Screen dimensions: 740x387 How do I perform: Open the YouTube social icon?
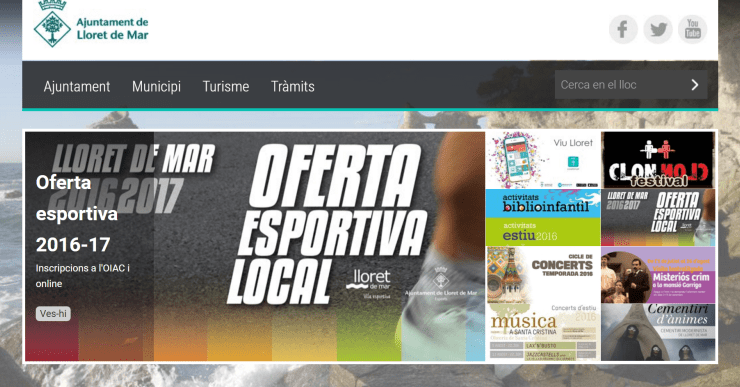[x=692, y=29]
